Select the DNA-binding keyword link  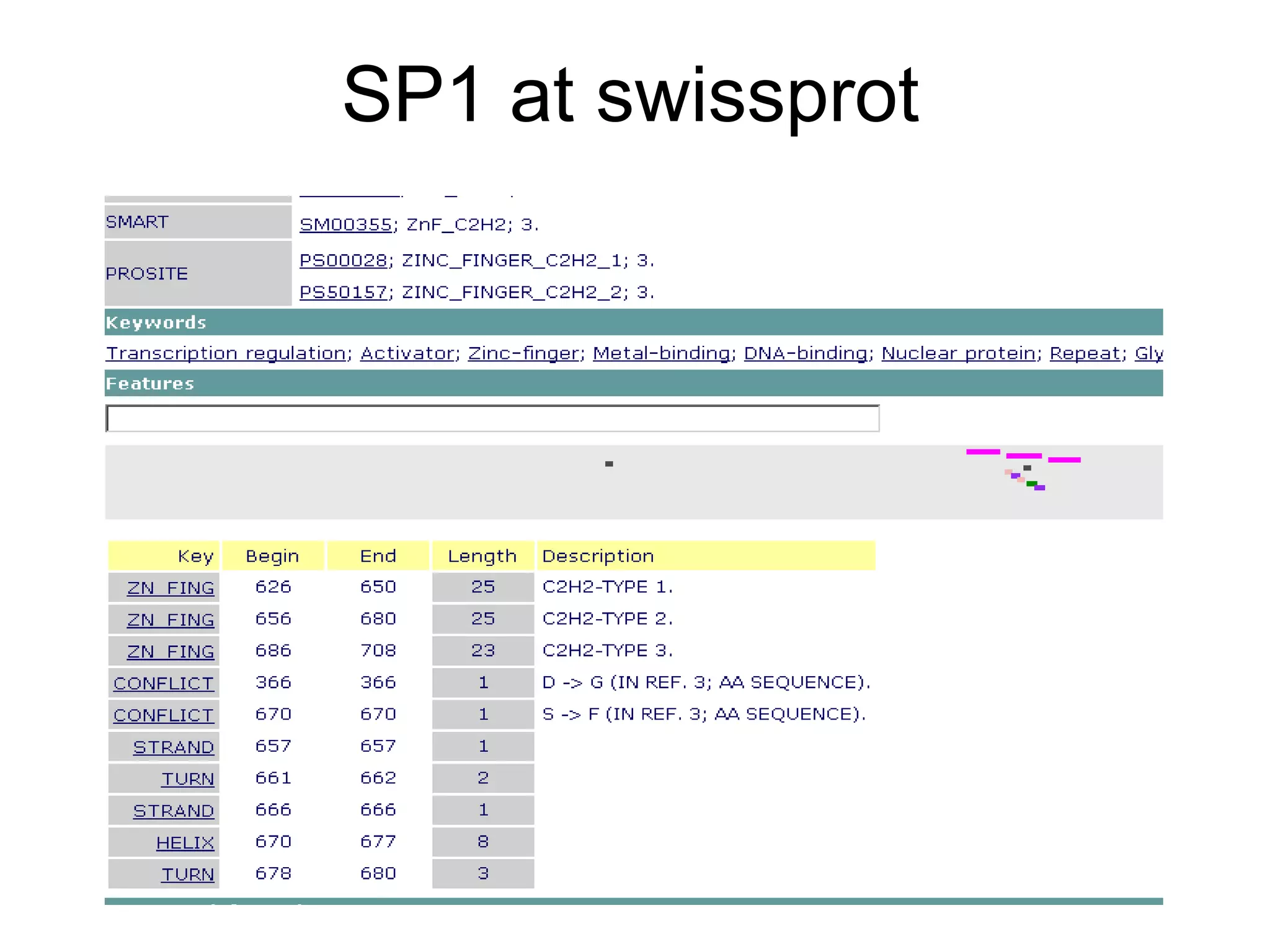point(806,353)
